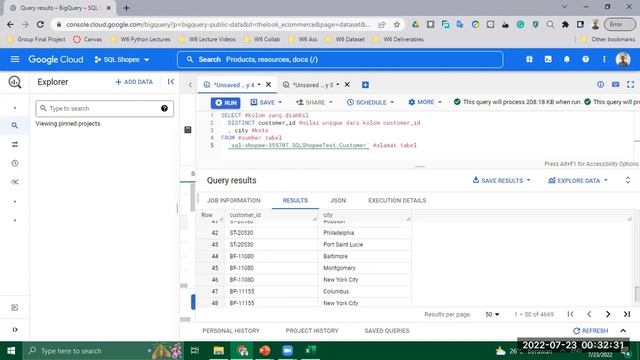
Task: Open Excel from the taskbar
Action: 311,350
